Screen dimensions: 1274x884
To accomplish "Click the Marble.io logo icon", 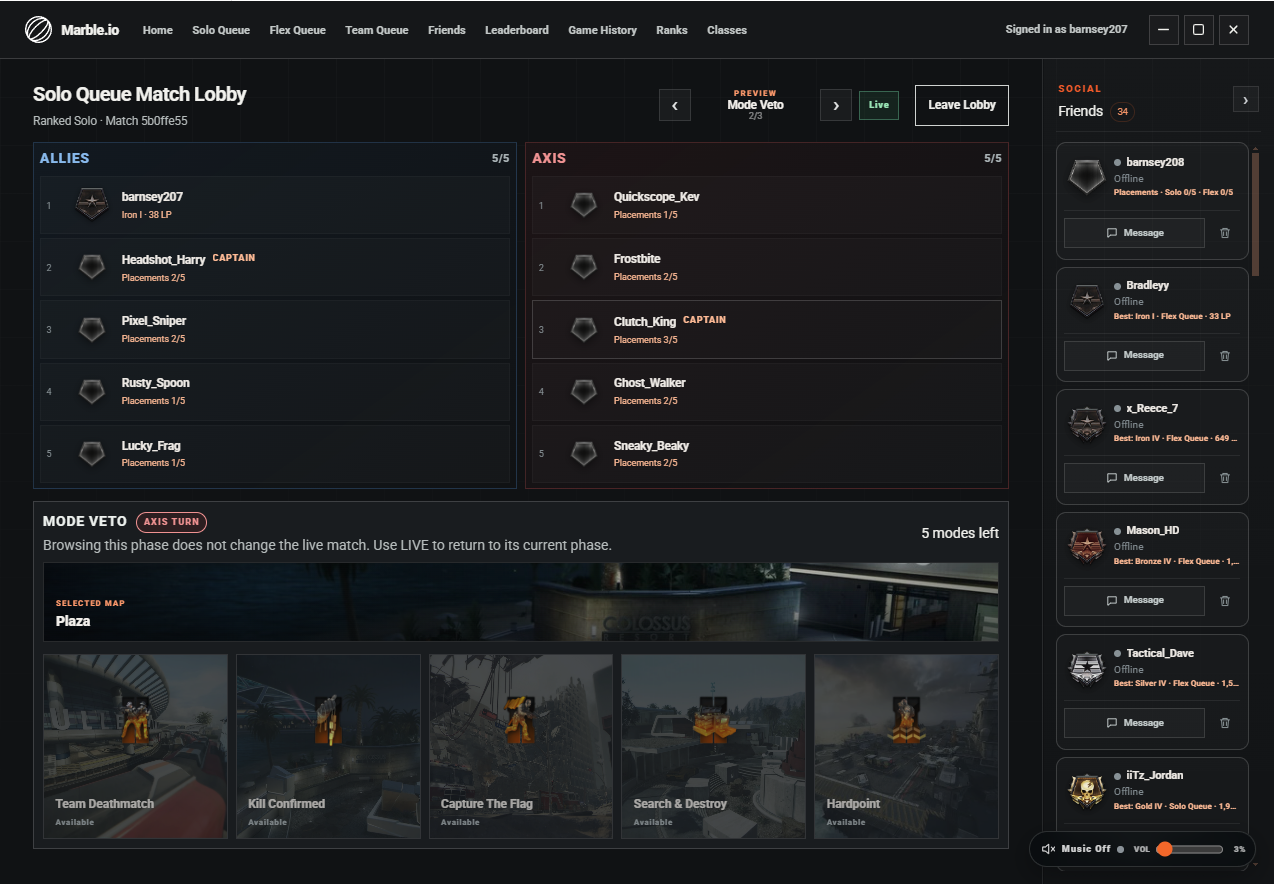I will 38,30.
